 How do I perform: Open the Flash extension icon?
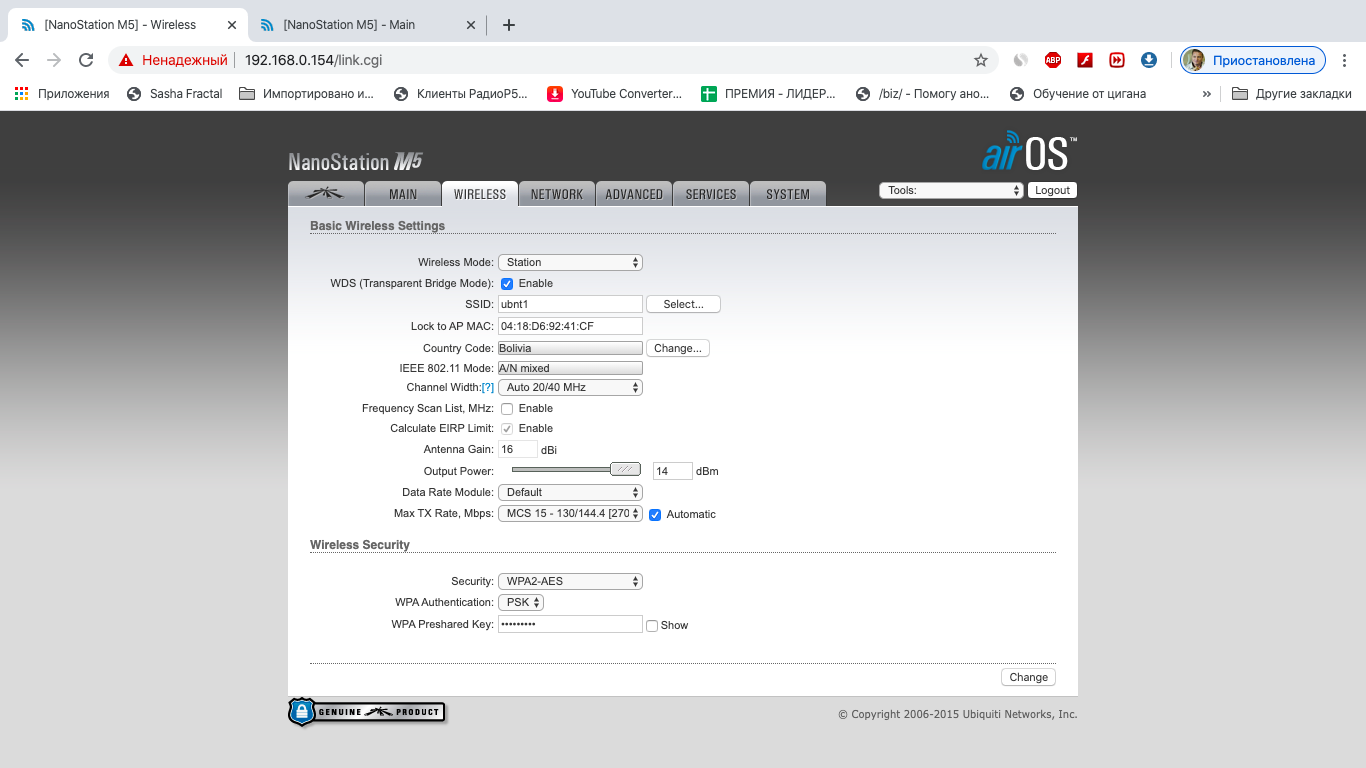point(1084,60)
